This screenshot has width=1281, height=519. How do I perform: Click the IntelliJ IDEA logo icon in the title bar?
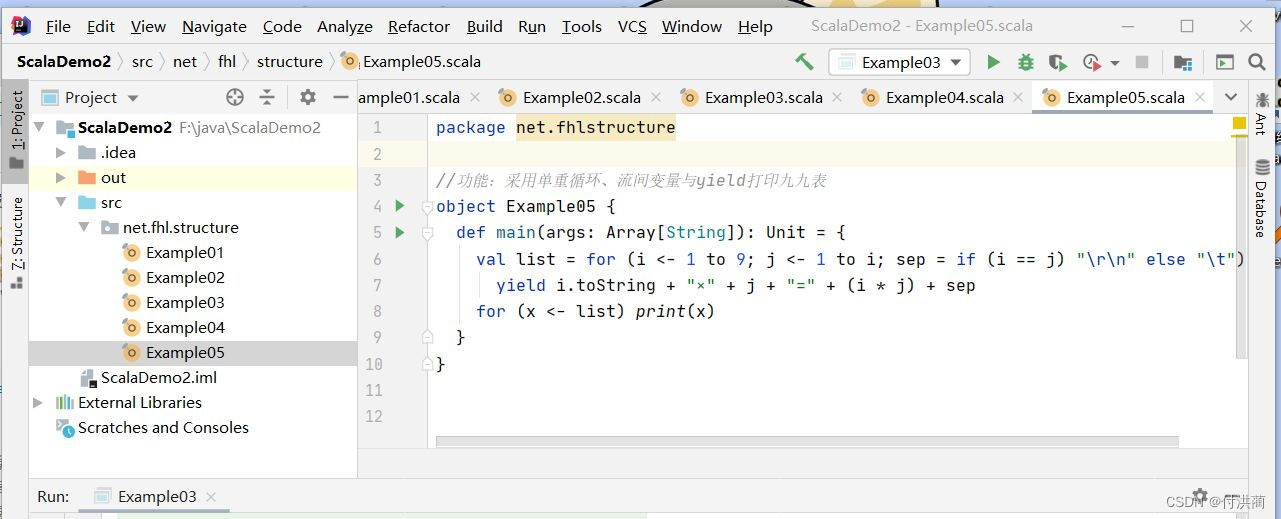[21, 26]
